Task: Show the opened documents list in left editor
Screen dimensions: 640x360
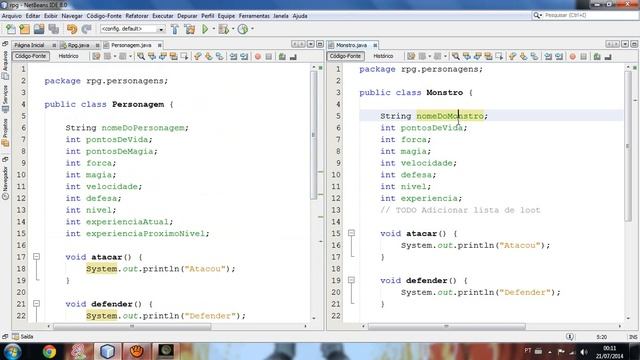Action: click(311, 44)
